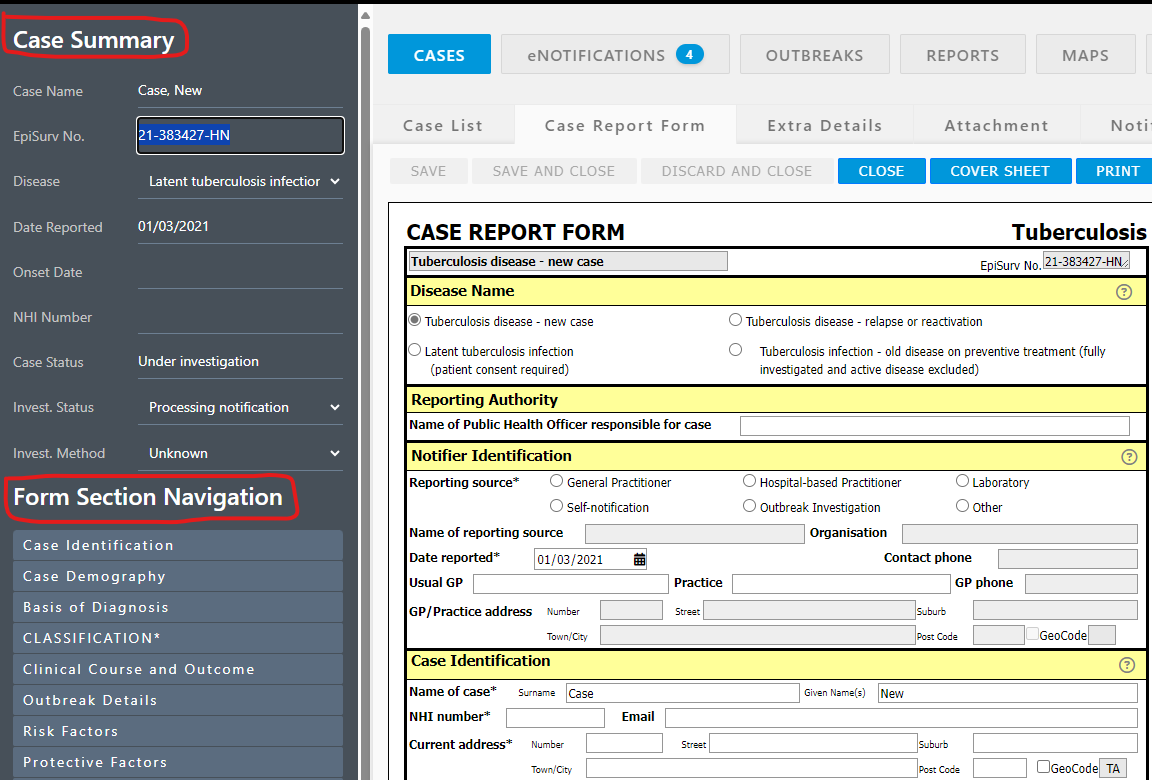The image size is (1152, 780).
Task: Switch to the Attachment sub-tab
Action: tap(996, 126)
